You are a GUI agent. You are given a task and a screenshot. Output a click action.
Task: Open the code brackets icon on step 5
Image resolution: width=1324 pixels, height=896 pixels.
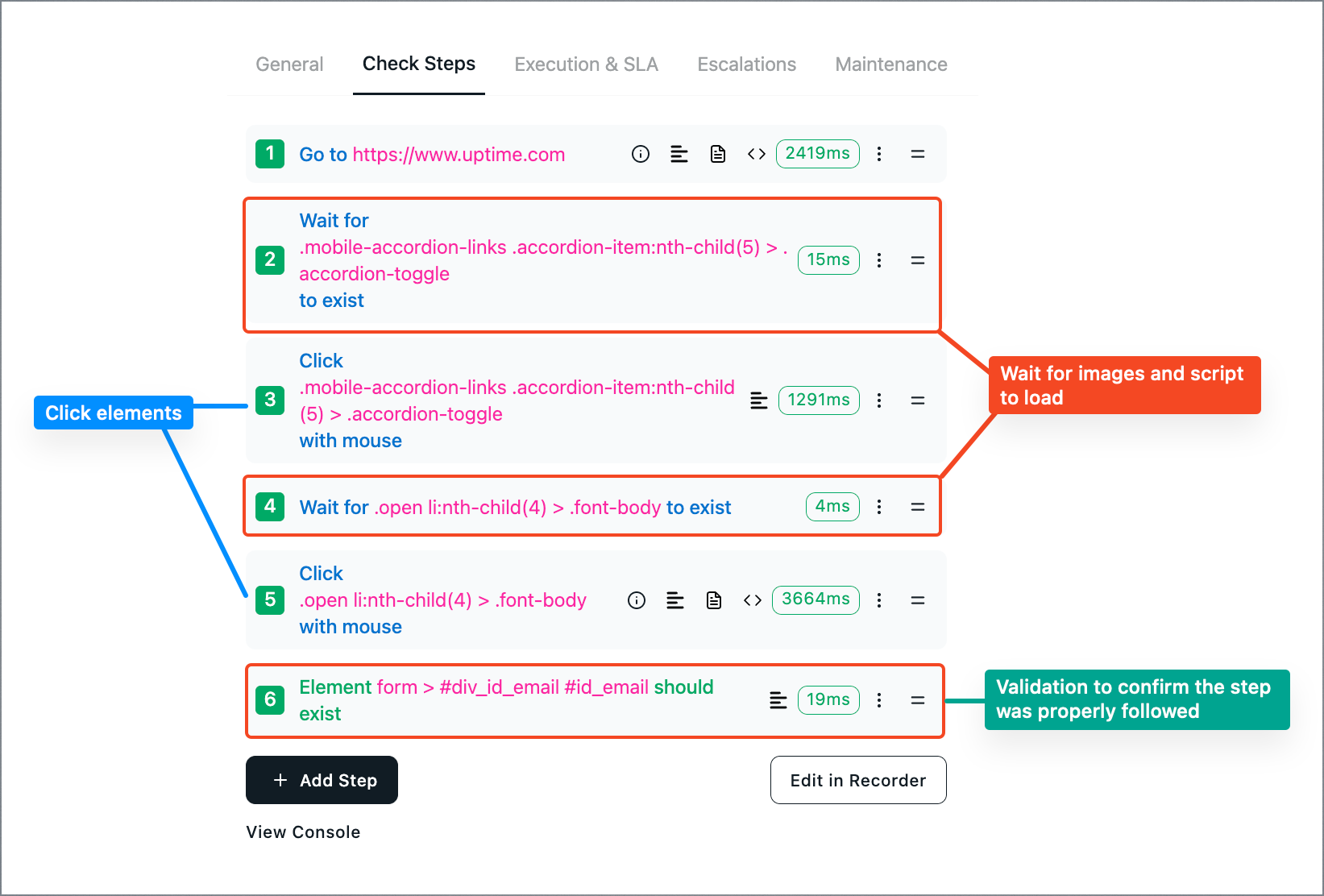point(752,600)
